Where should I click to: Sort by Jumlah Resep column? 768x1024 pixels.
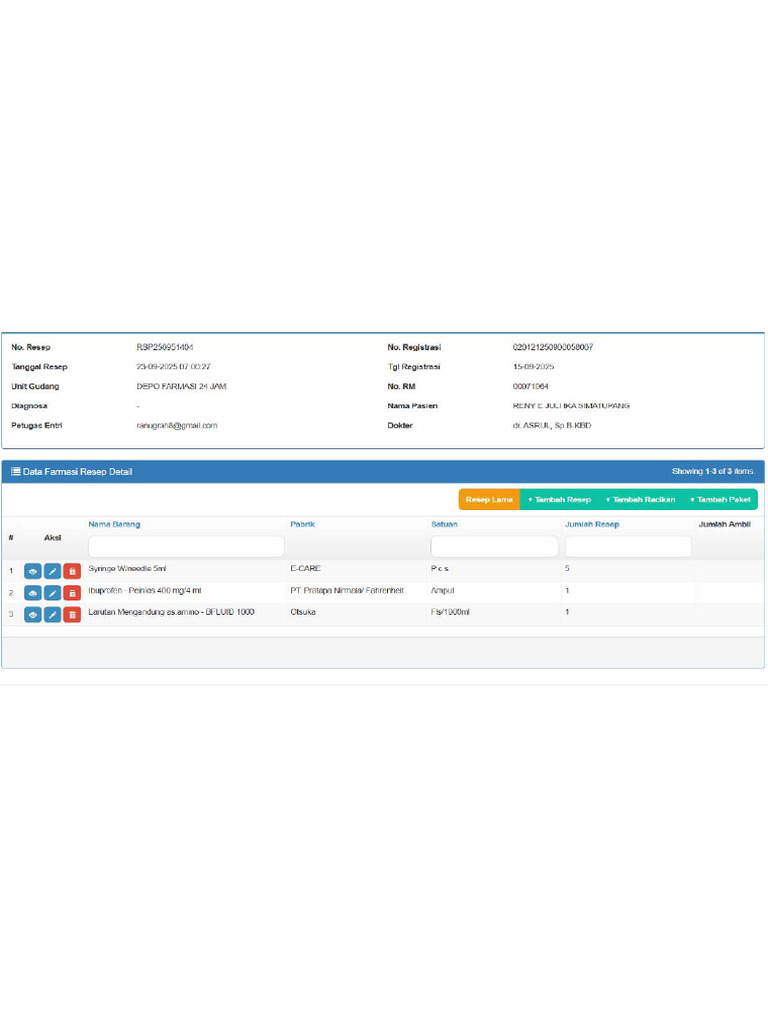coord(592,524)
